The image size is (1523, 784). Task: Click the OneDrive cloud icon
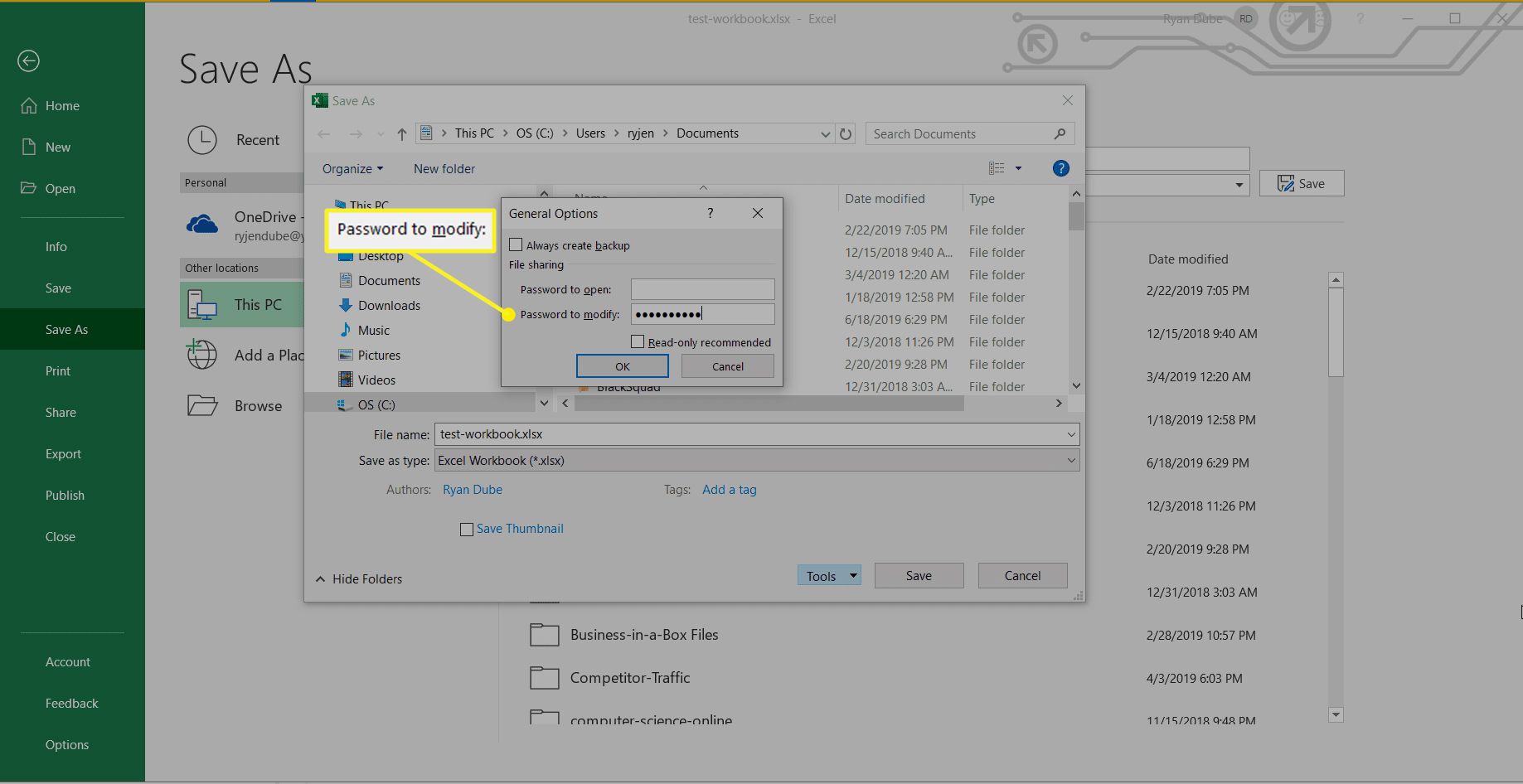coord(202,224)
